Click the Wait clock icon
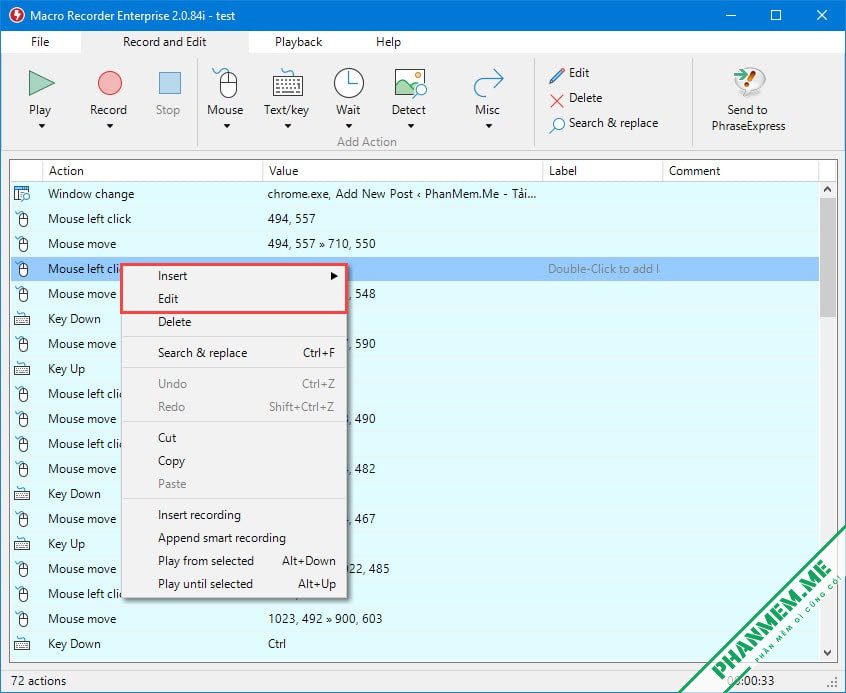 tap(349, 83)
